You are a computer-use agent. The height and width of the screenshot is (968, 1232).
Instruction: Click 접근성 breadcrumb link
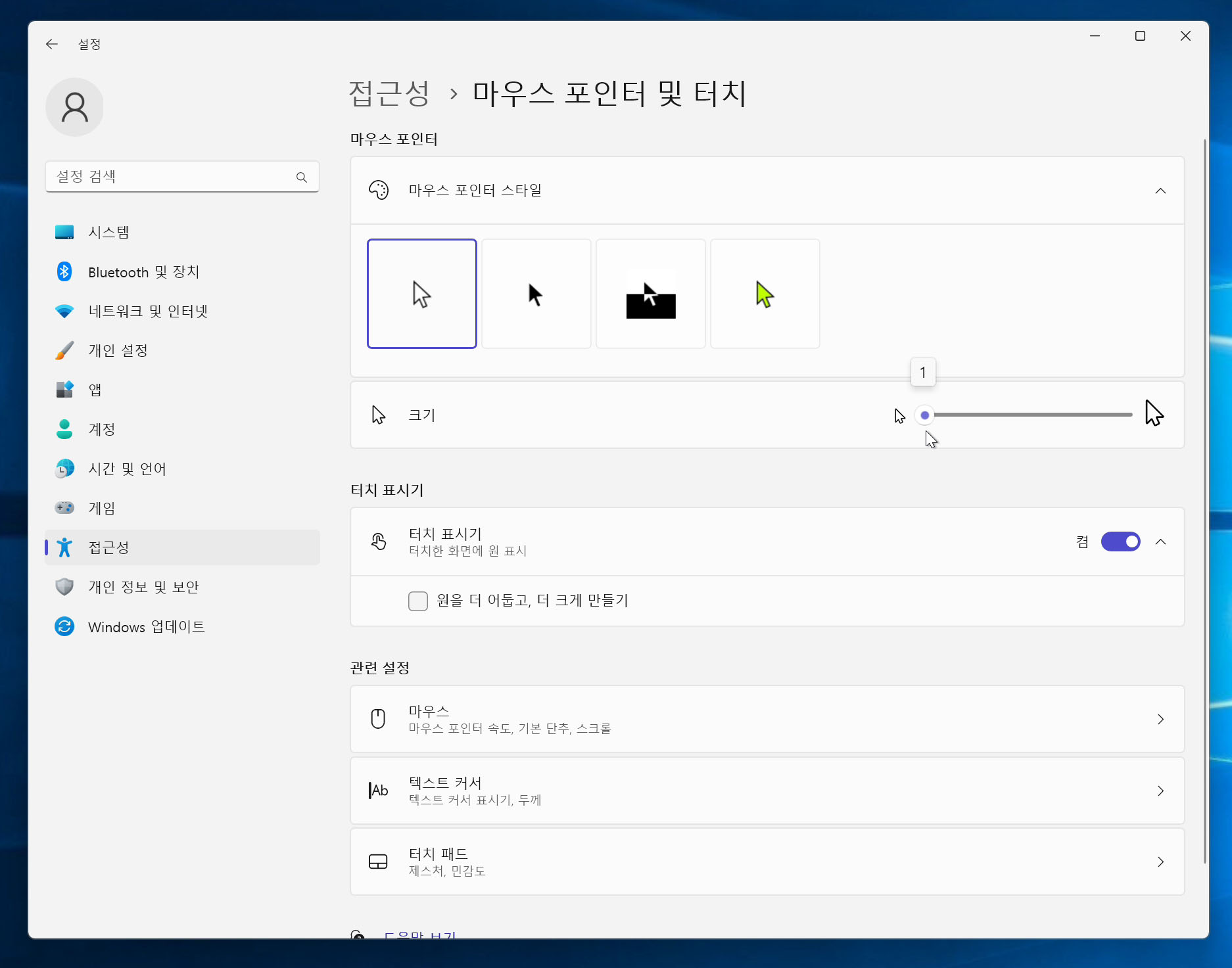(x=389, y=93)
